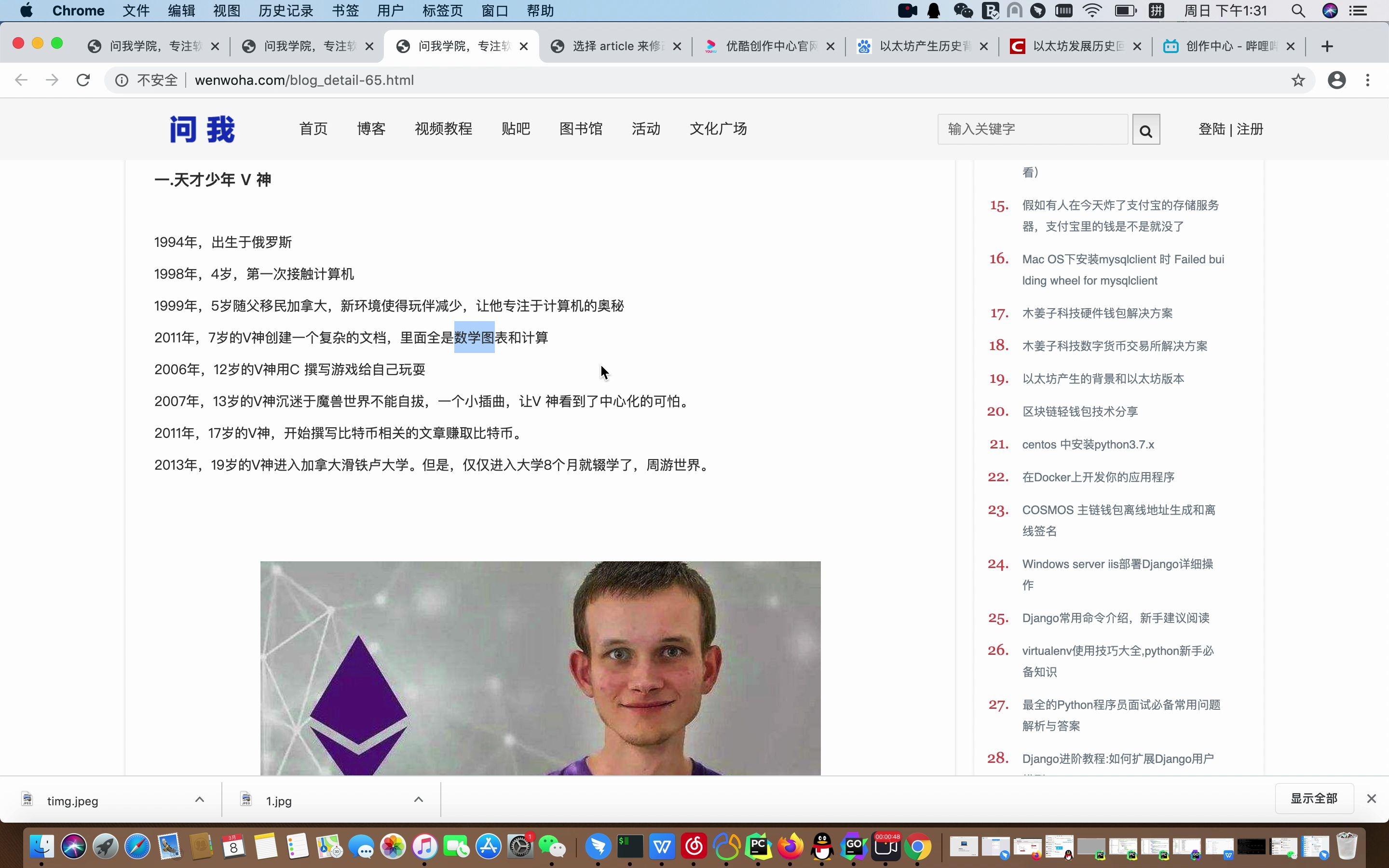Open the 1.jpg downloaded file

click(278, 801)
